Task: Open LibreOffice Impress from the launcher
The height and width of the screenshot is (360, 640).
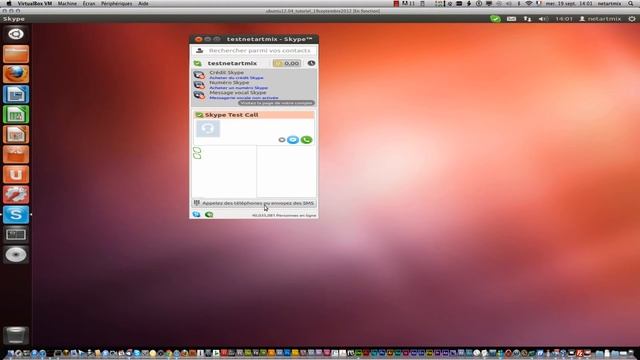Action: [16, 134]
